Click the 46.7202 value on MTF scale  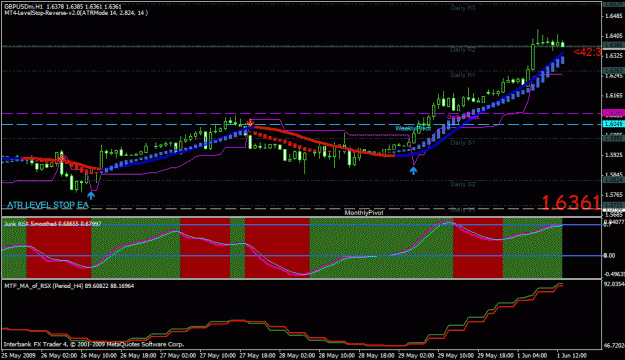[614, 345]
